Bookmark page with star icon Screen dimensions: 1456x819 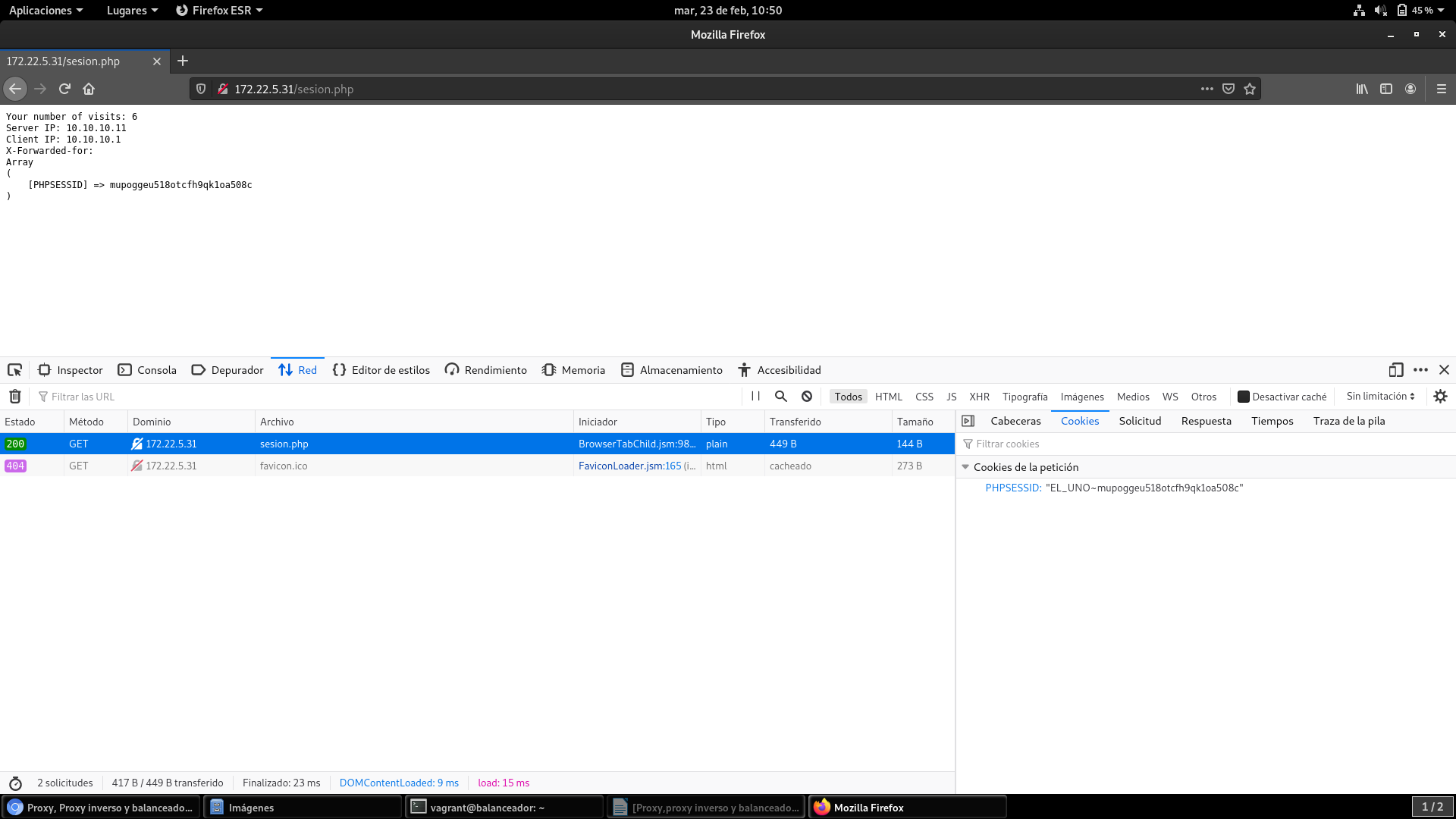tap(1250, 89)
